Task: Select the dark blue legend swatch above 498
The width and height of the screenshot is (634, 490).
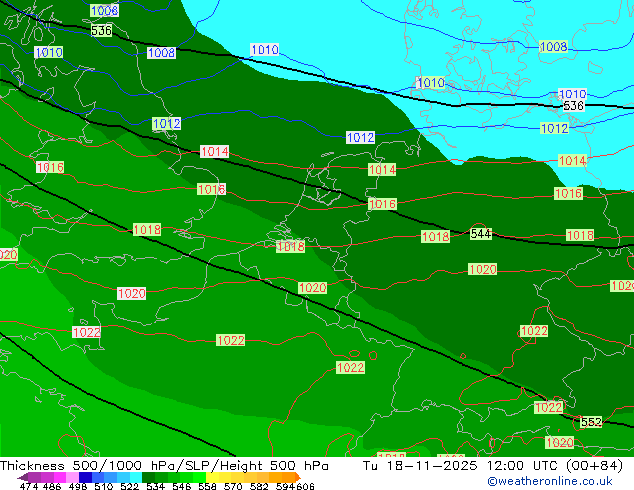Action: click(x=85, y=477)
